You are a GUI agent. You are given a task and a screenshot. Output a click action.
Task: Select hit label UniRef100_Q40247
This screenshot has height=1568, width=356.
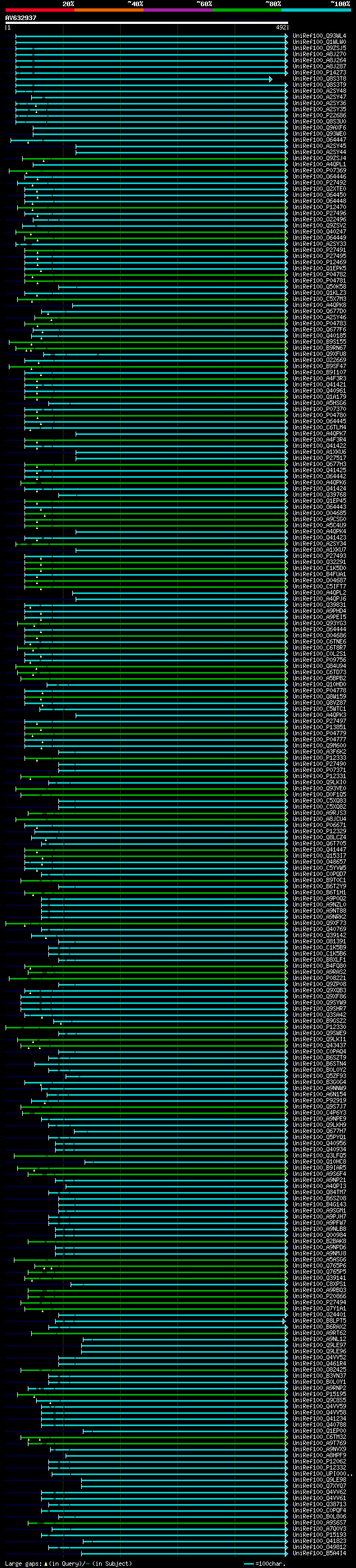click(x=319, y=232)
